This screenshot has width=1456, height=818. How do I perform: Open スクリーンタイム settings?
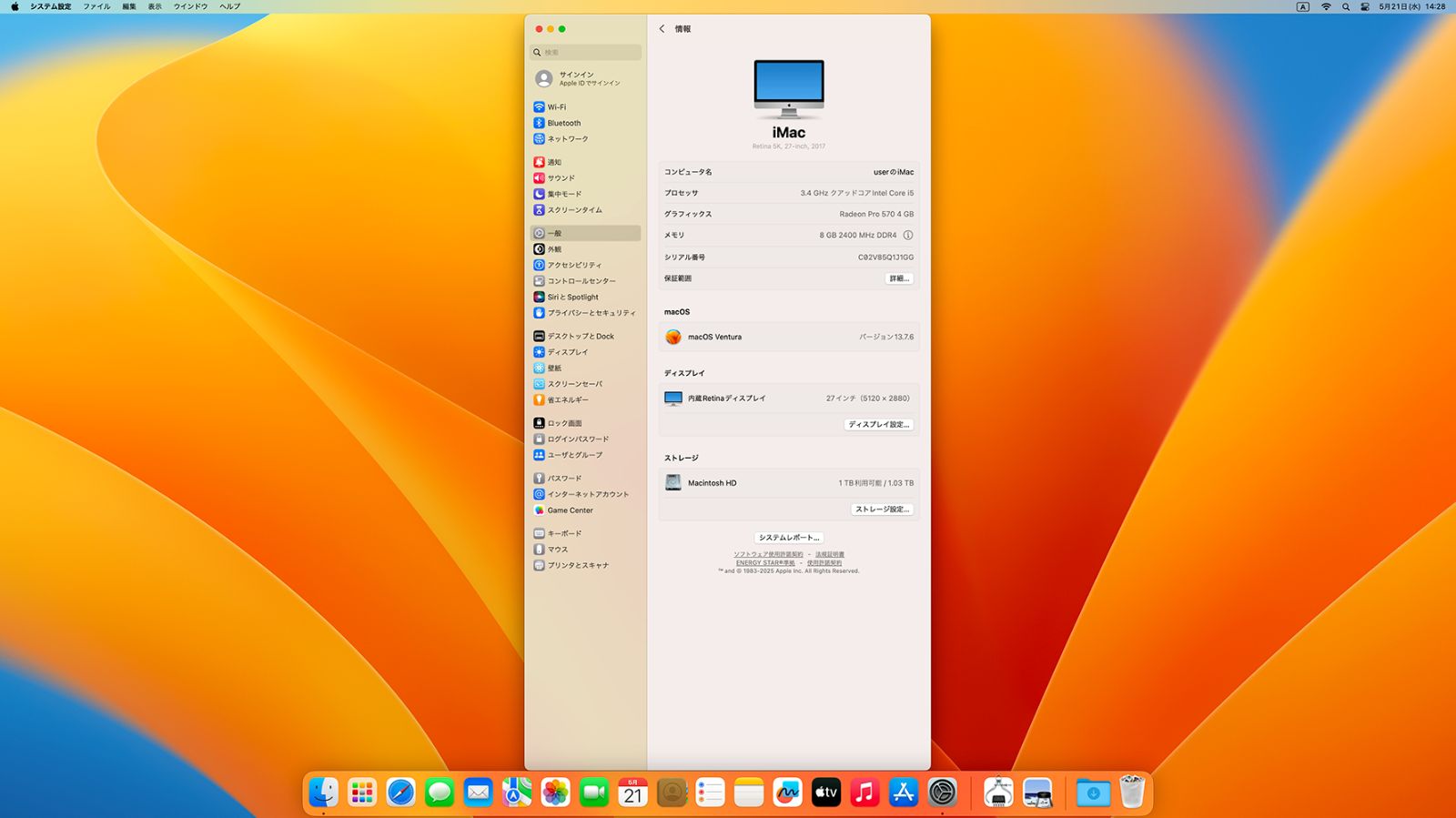(586, 210)
